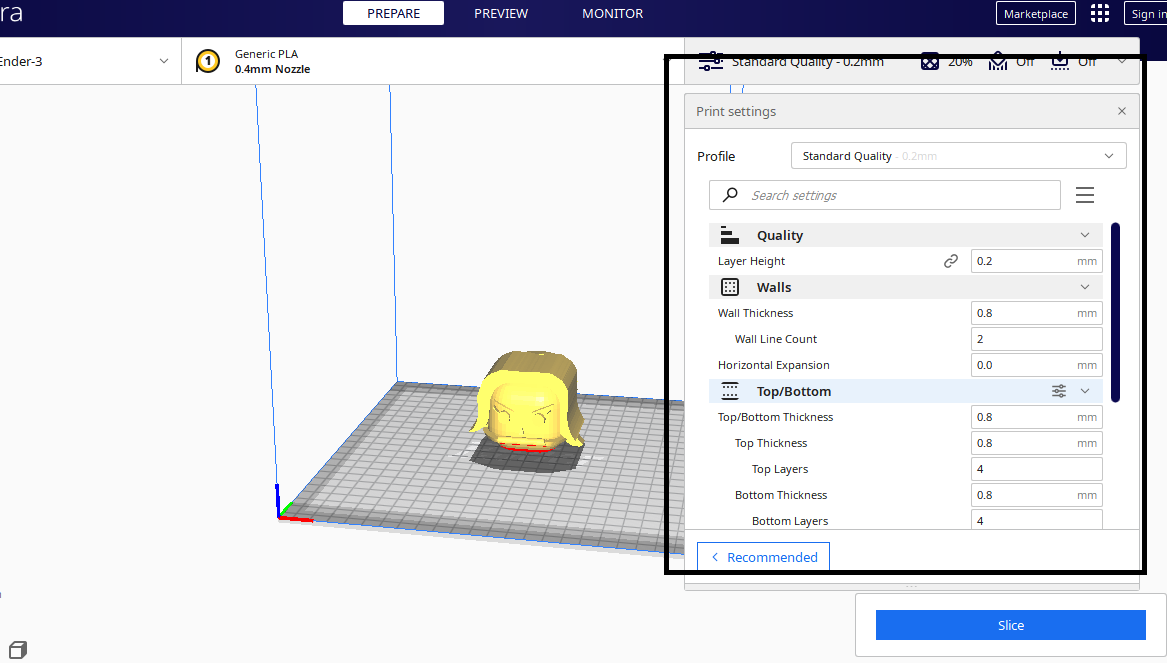Image resolution: width=1167 pixels, height=663 pixels.
Task: Click the Top/Bottom Thickness value field
Action: (1036, 417)
